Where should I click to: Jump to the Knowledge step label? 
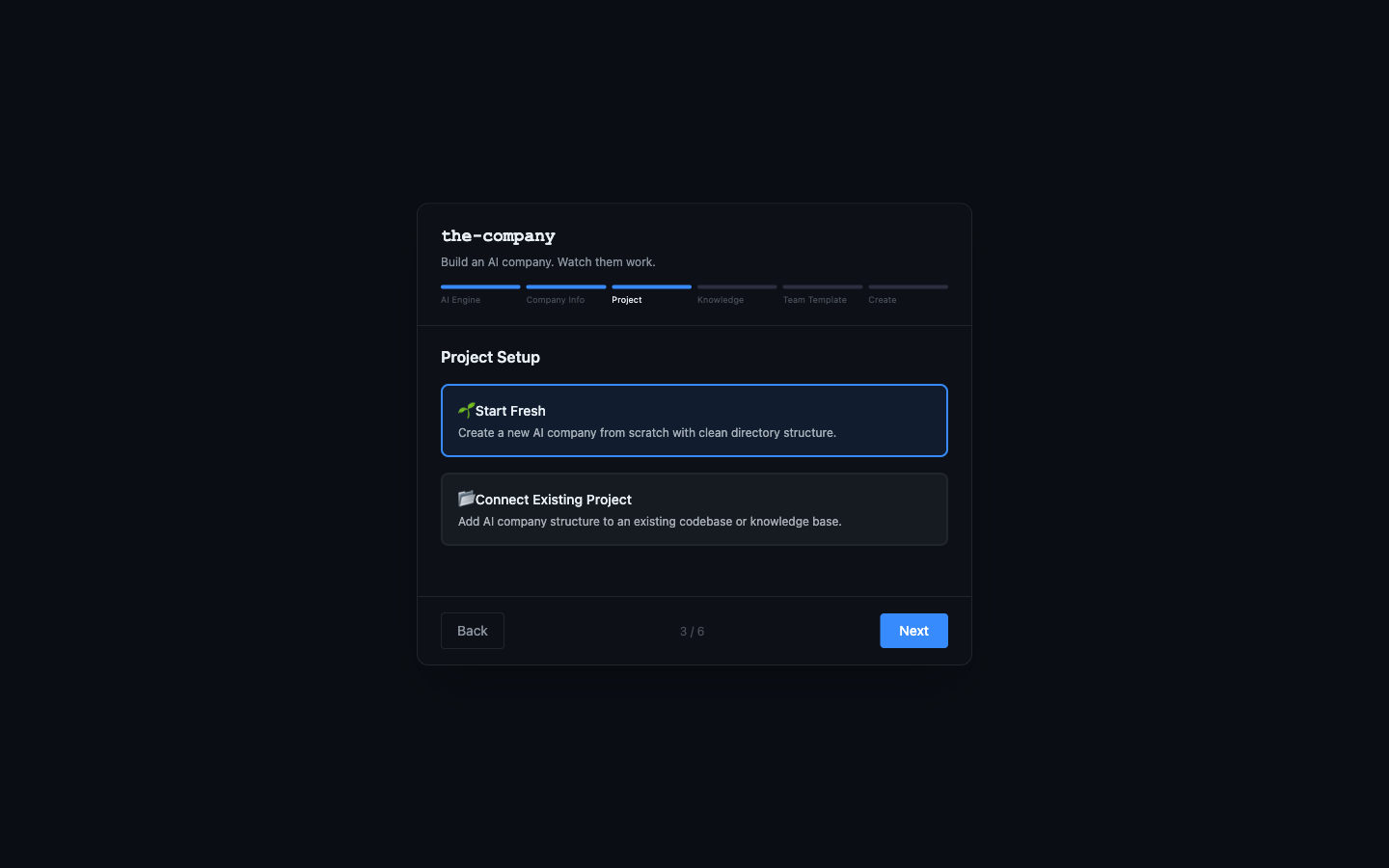click(720, 300)
